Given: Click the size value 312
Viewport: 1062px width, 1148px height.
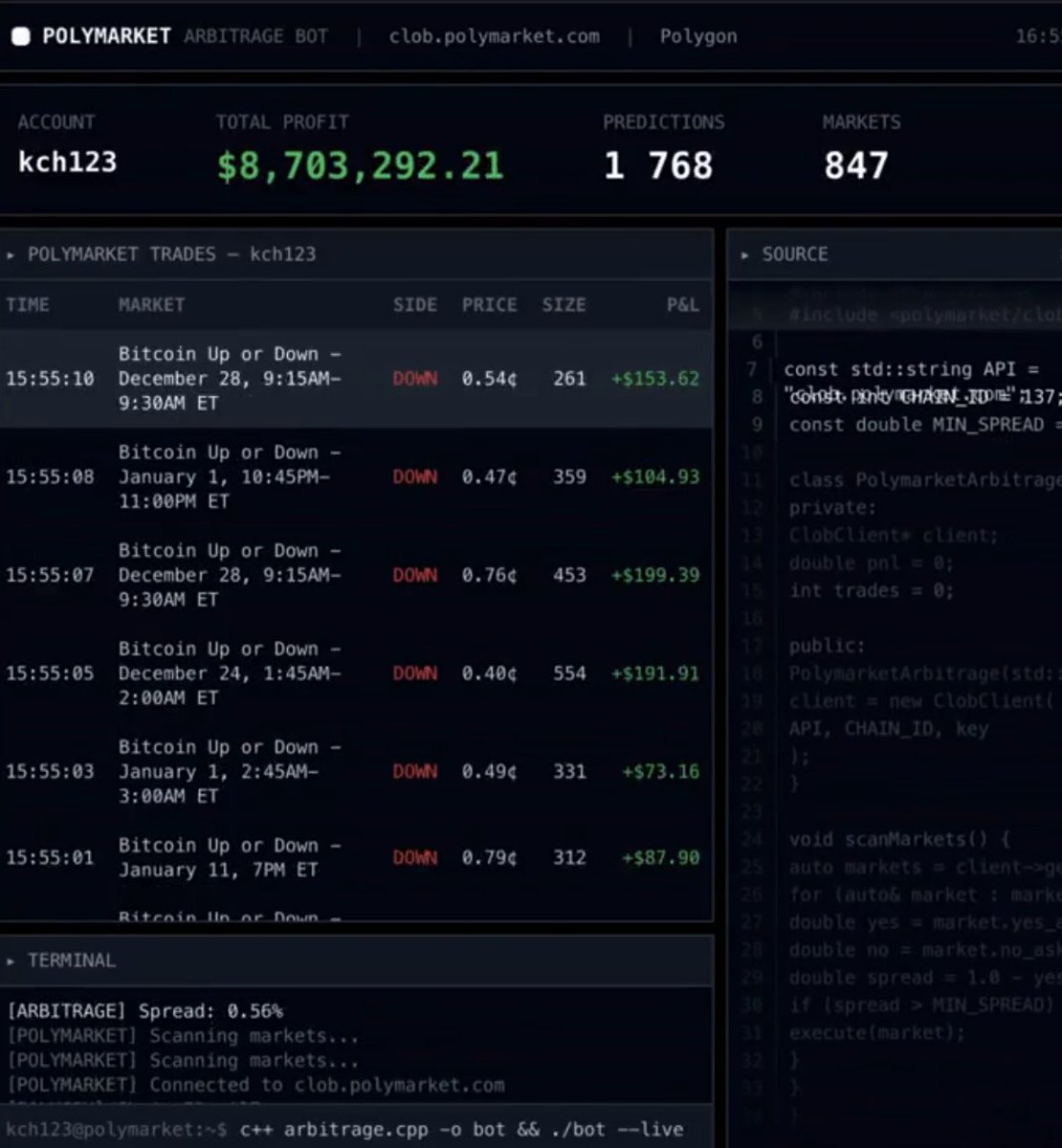Looking at the screenshot, I should pyautogui.click(x=569, y=857).
